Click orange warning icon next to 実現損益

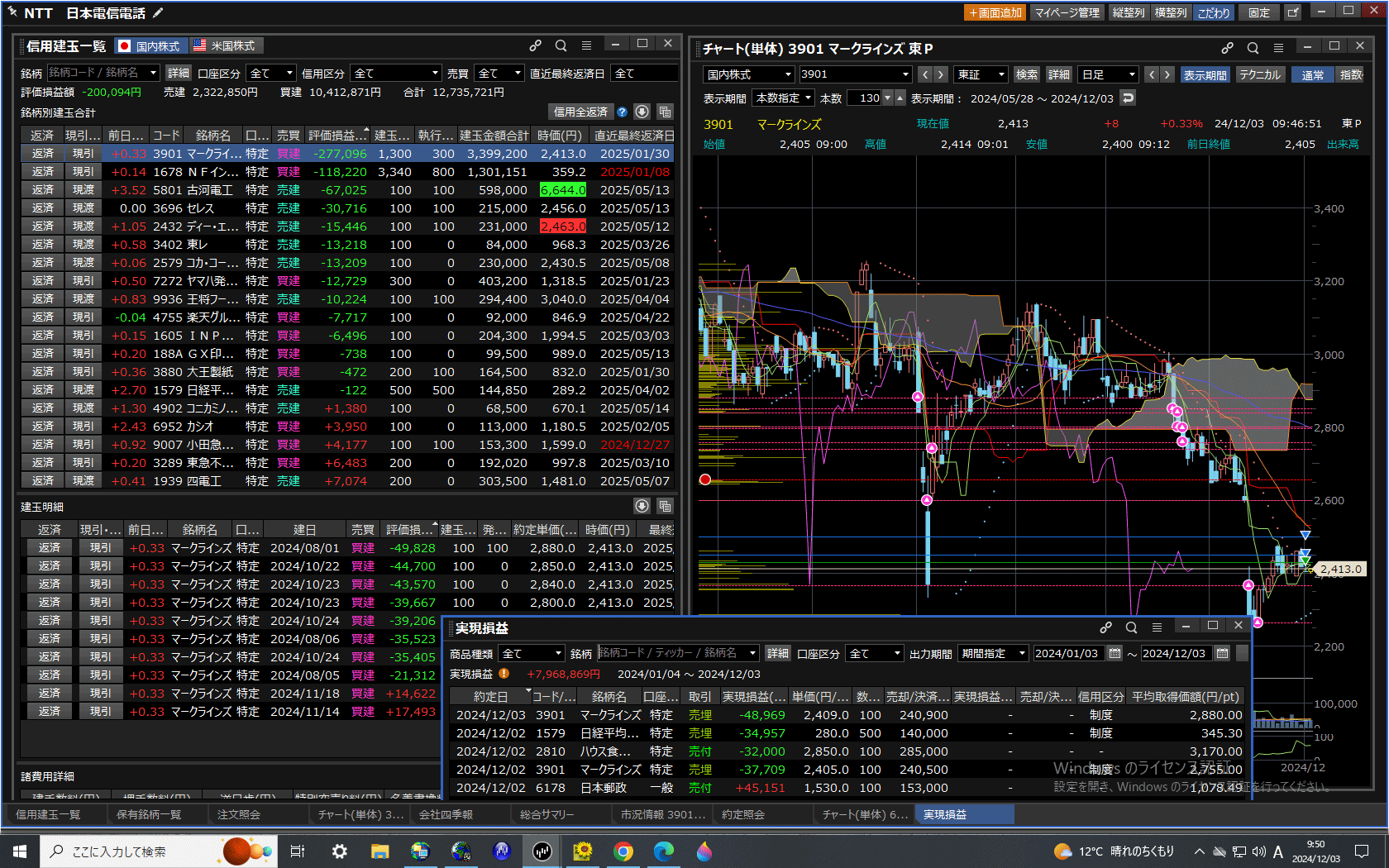(504, 674)
